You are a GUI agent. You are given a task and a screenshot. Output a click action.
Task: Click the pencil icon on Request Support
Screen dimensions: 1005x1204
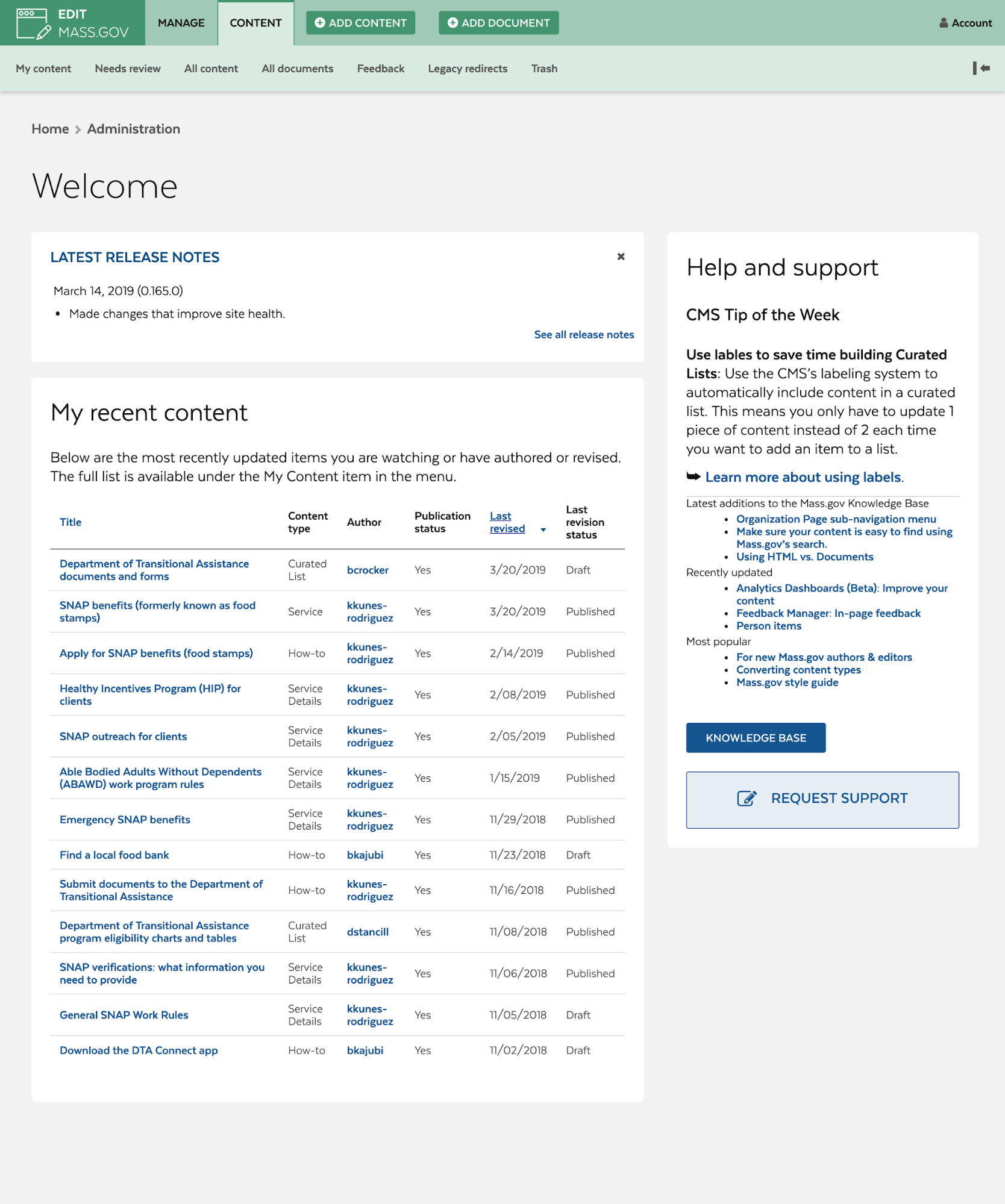coord(747,797)
